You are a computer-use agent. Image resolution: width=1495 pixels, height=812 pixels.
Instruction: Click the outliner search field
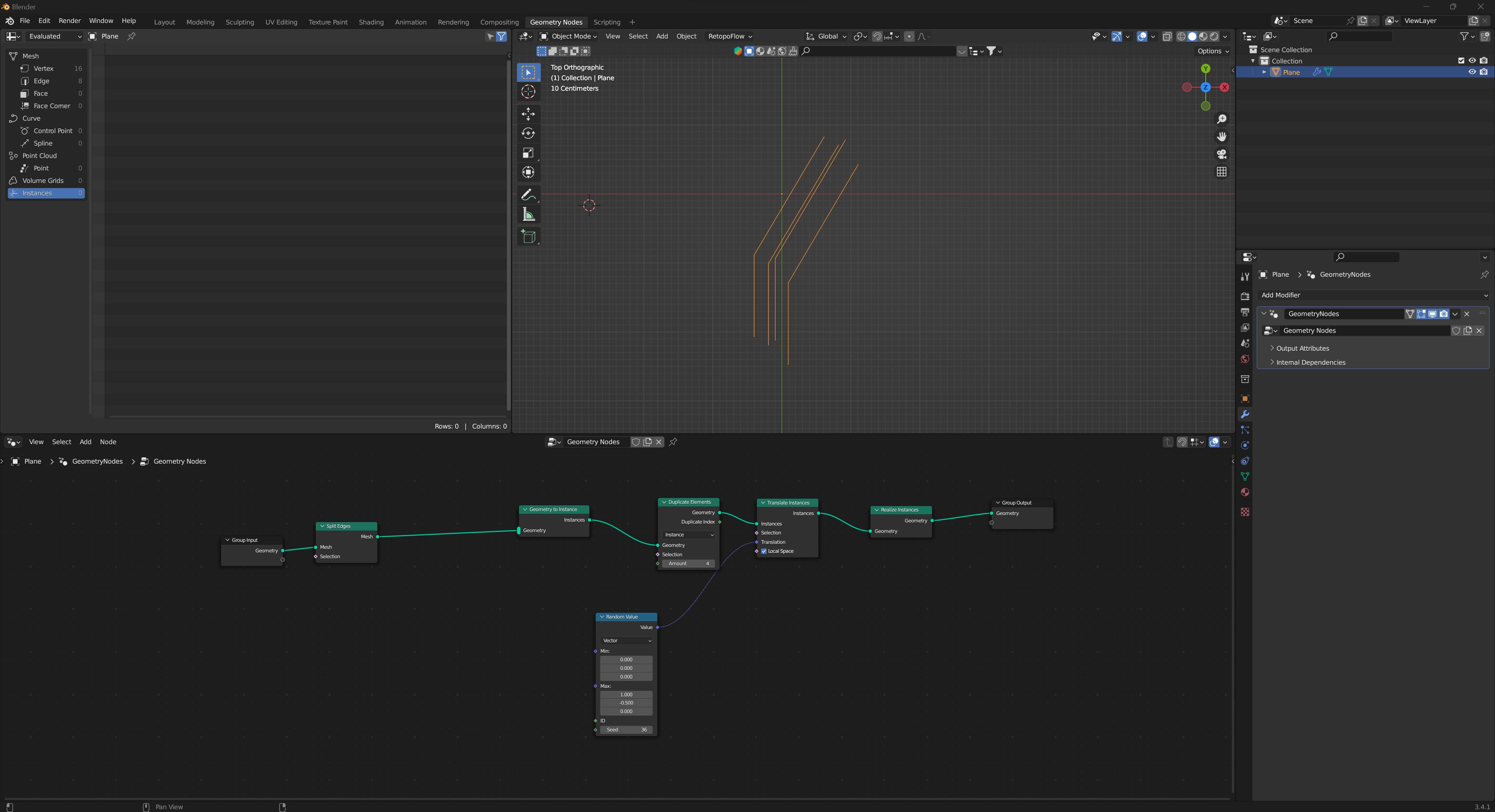tap(1360, 37)
